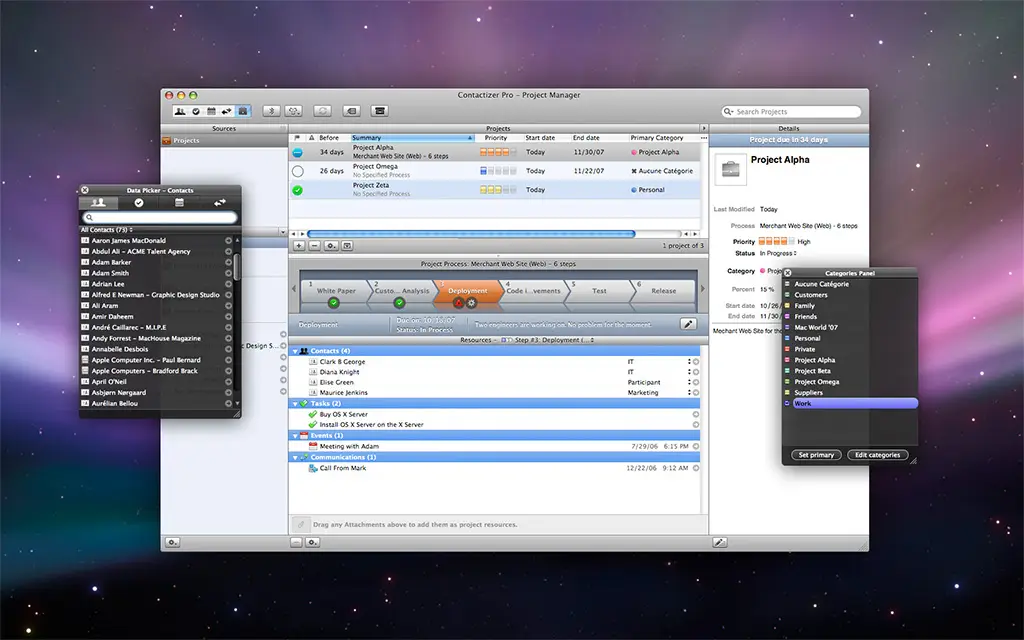Screen dimensions: 1024x640
Task: Collapse the Contacts (4) resource group
Action: (x=295, y=351)
